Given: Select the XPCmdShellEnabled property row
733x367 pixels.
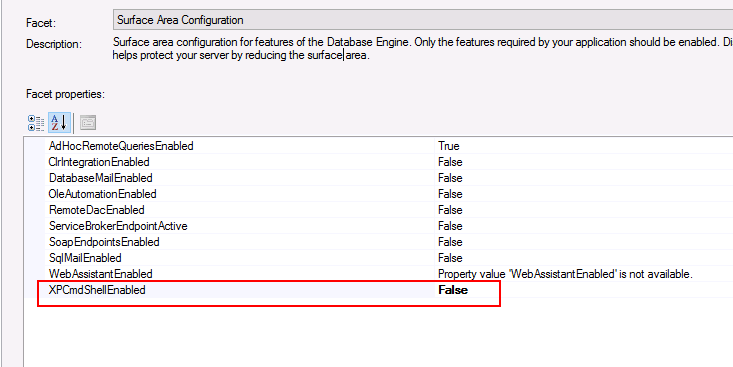Looking at the screenshot, I should [x=379, y=290].
